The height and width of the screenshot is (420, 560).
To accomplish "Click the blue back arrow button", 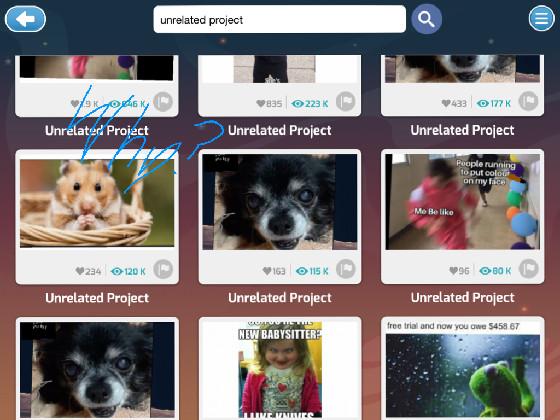I will point(25,19).
